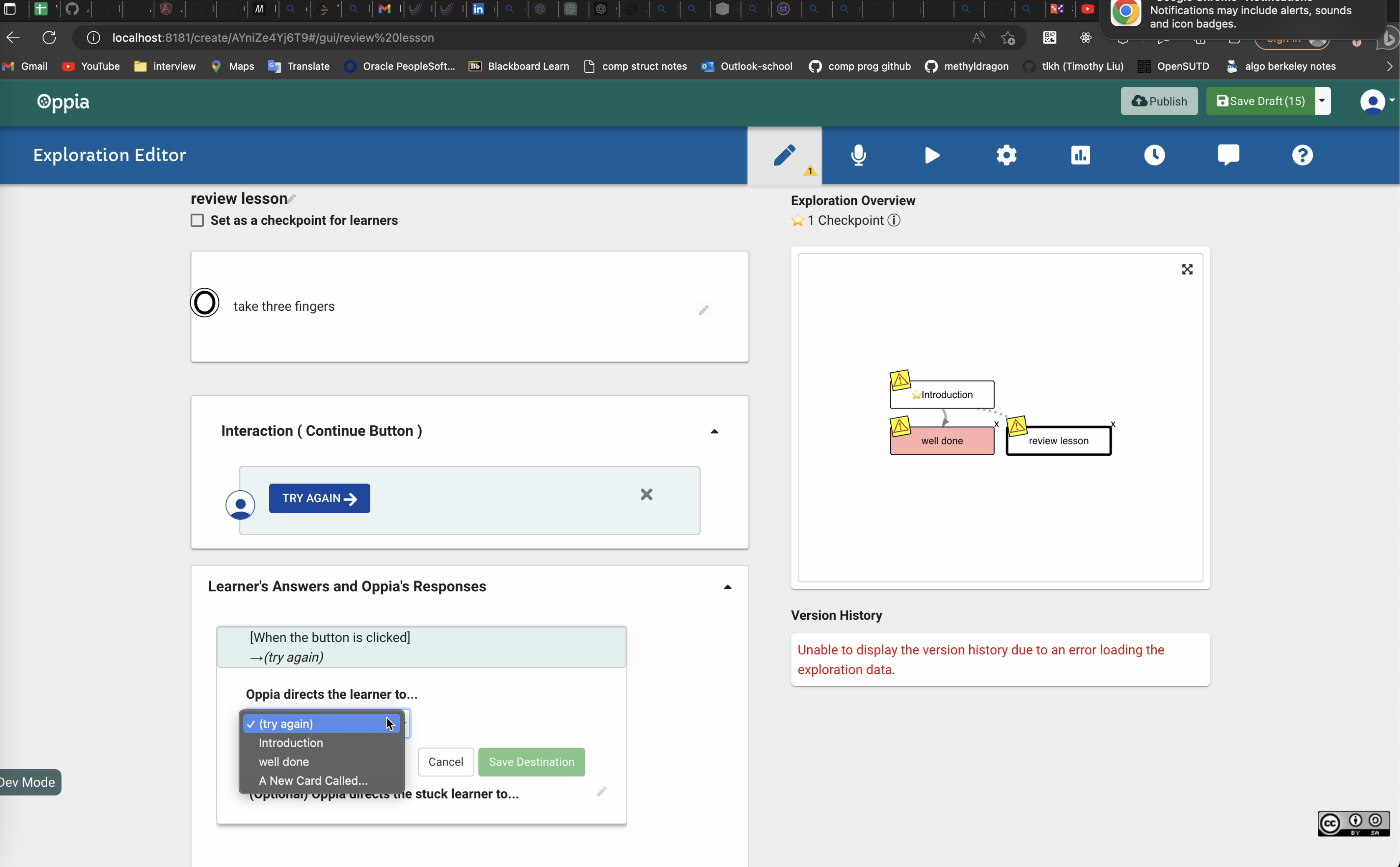Select the 'well done' node in graph
The image size is (1400, 867).
coord(942,441)
